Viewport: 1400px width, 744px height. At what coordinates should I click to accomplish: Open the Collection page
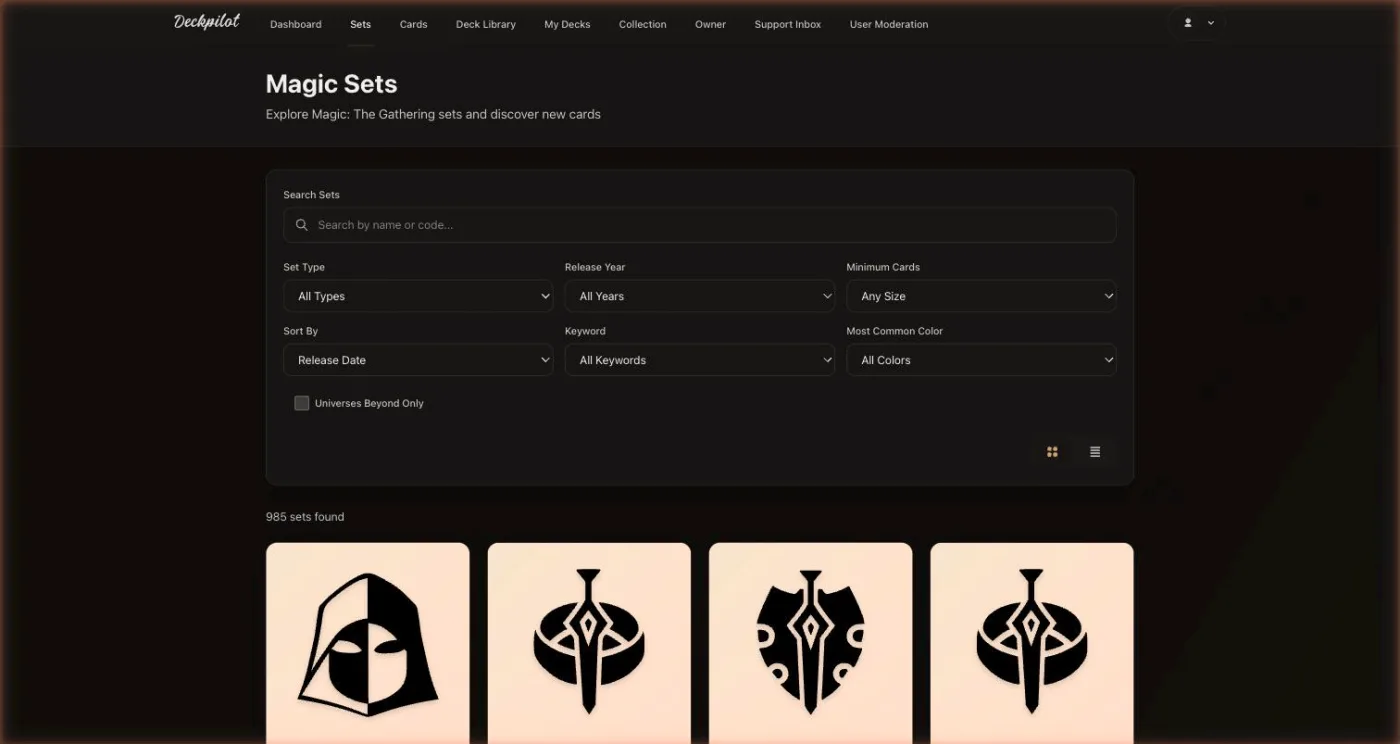pos(642,24)
